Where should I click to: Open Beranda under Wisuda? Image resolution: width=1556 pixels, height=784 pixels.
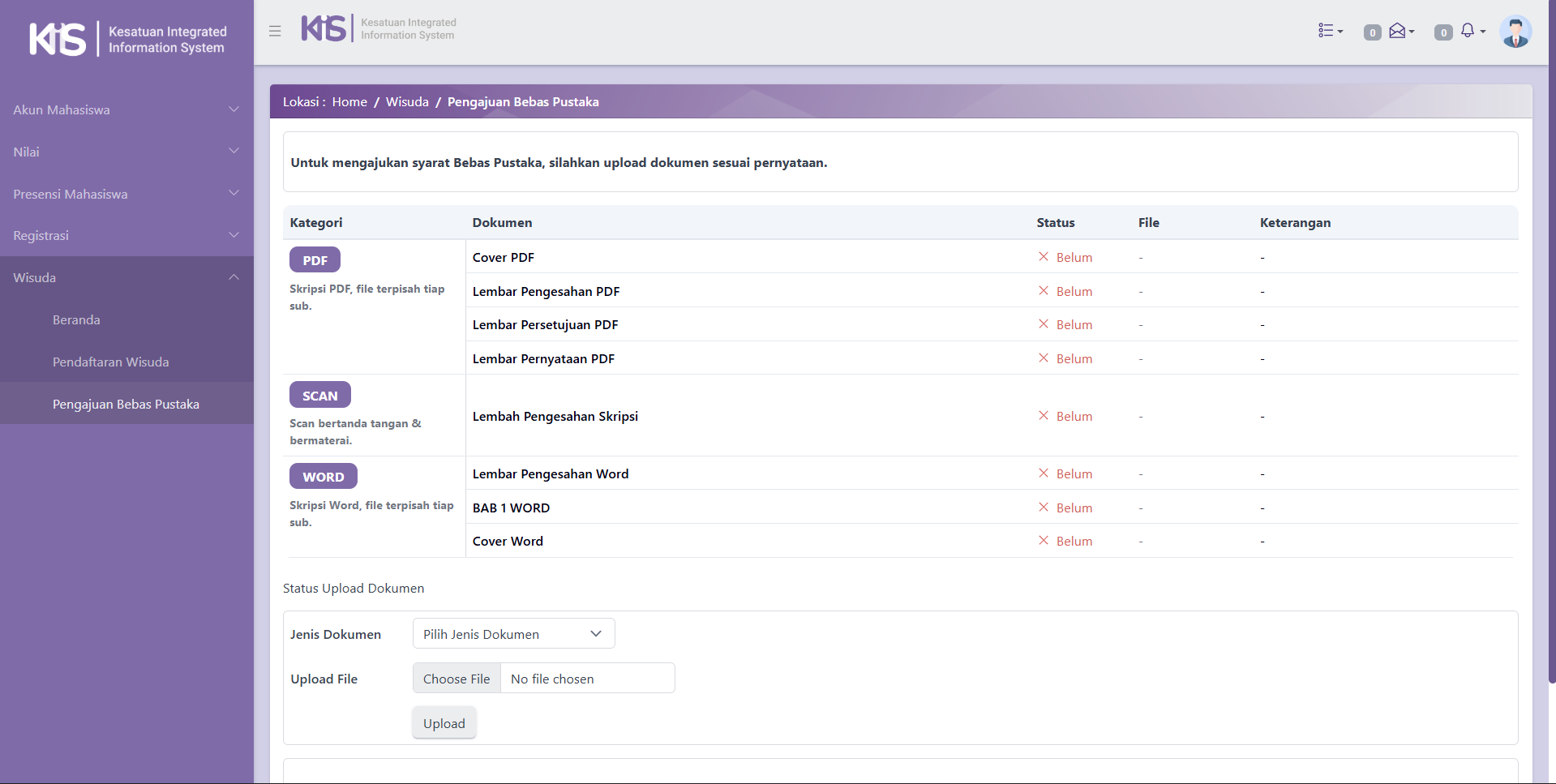[76, 319]
